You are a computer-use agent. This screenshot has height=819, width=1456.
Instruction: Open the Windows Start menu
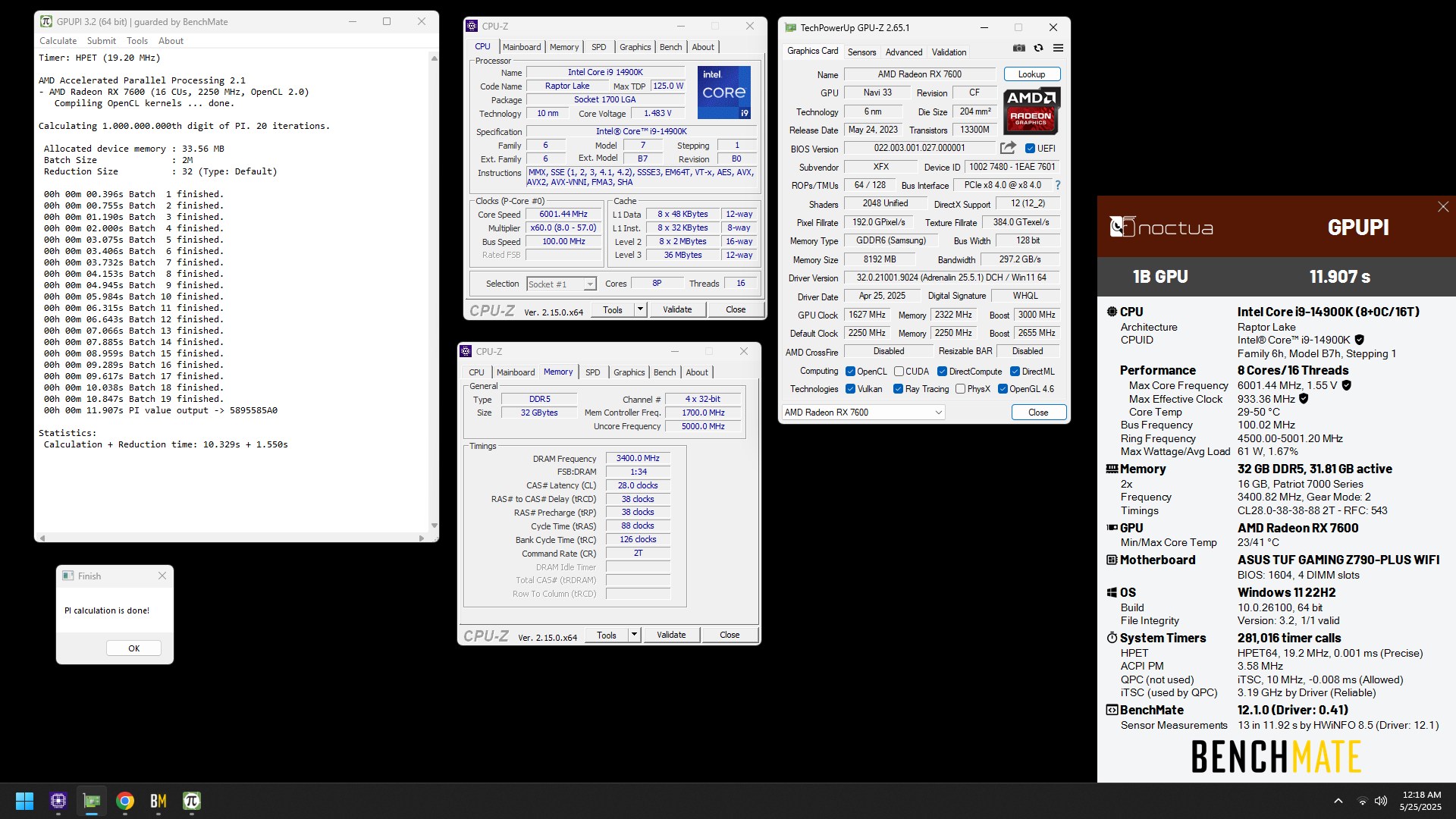[x=24, y=801]
